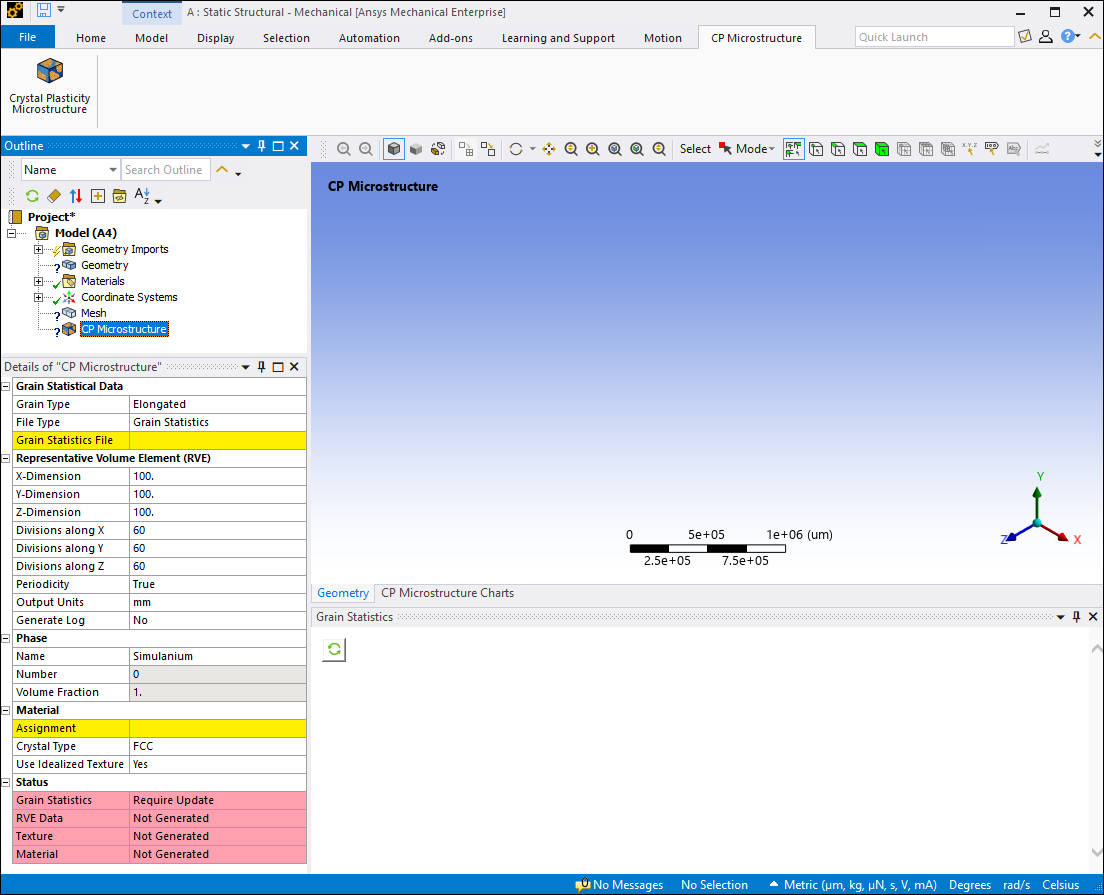Image resolution: width=1104 pixels, height=895 pixels.
Task: Click the green refresh icon in Outline toolbar
Action: [x=32, y=196]
